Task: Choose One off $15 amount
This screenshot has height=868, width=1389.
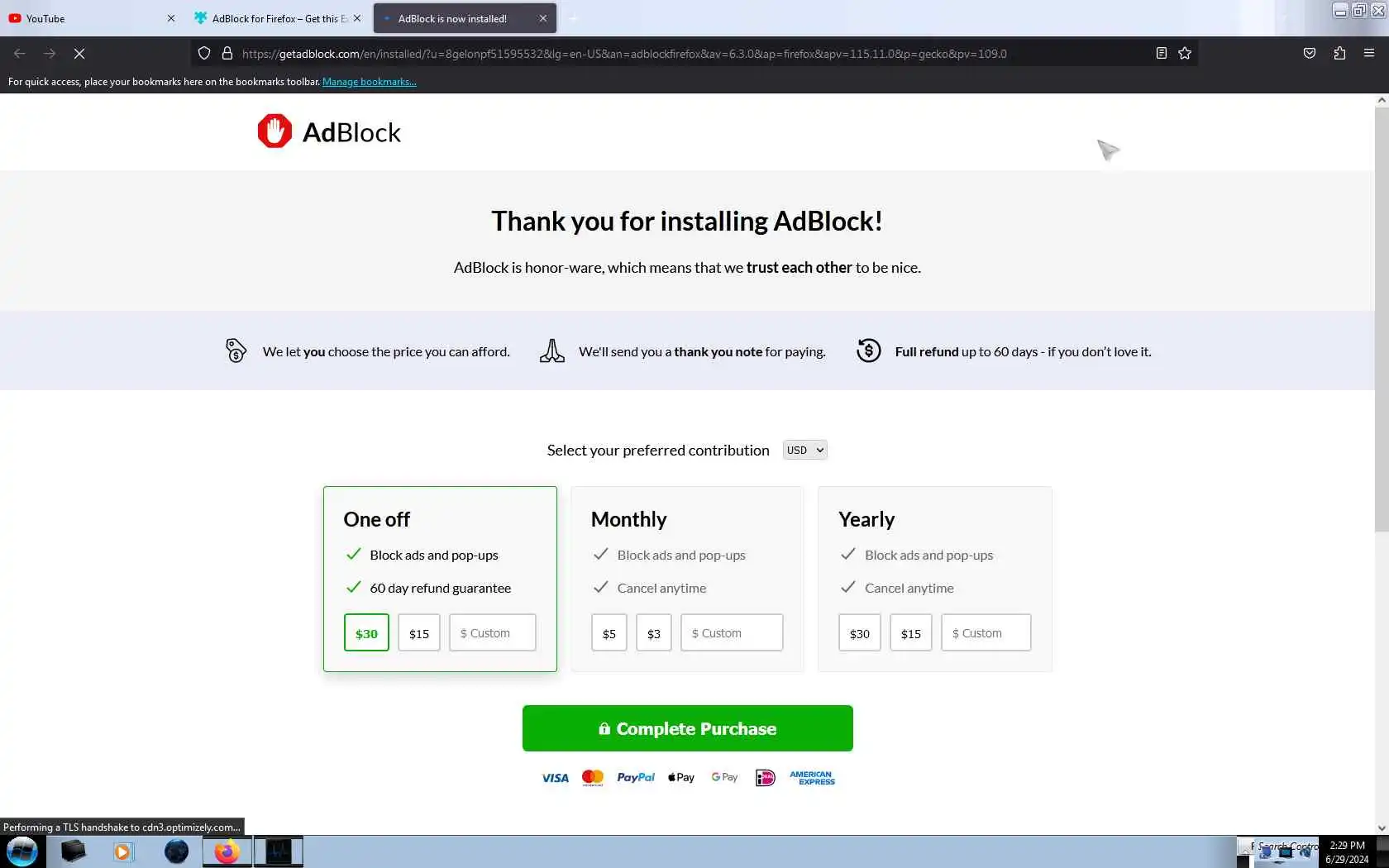Action: (419, 633)
